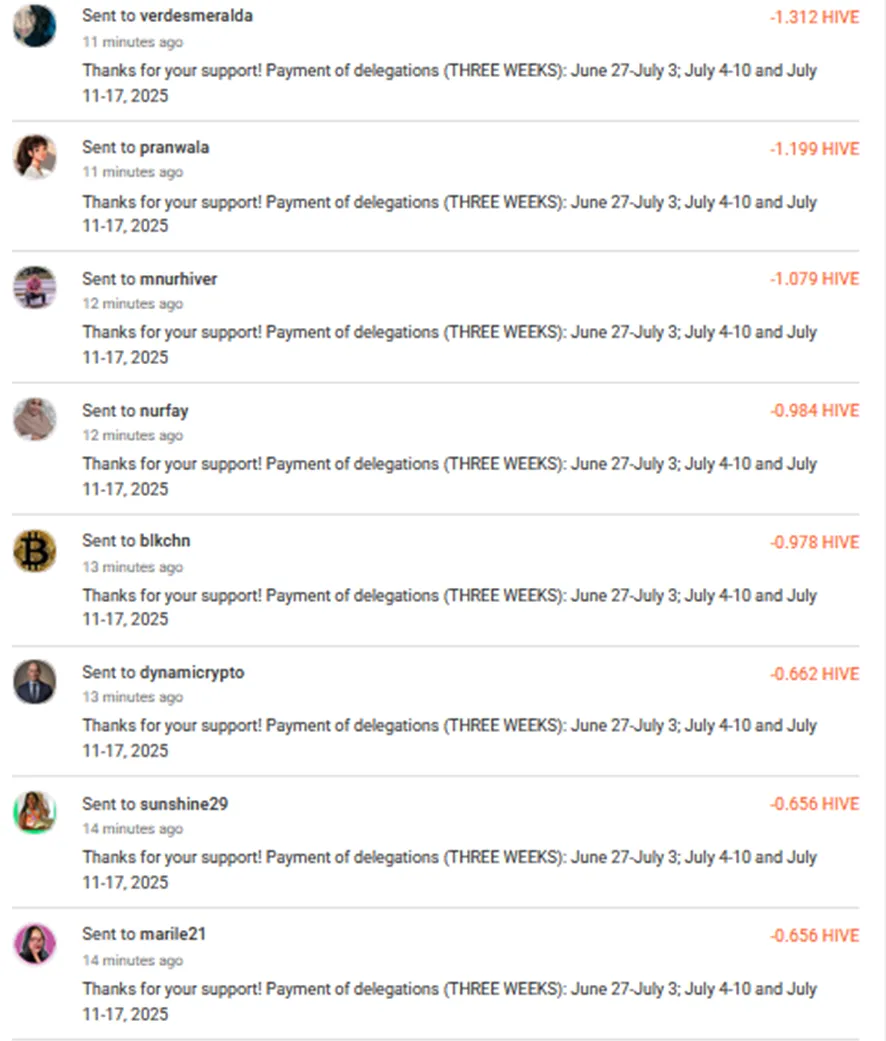Open verdesmeralda's profile avatar
The image size is (886, 1041).
[x=35, y=26]
